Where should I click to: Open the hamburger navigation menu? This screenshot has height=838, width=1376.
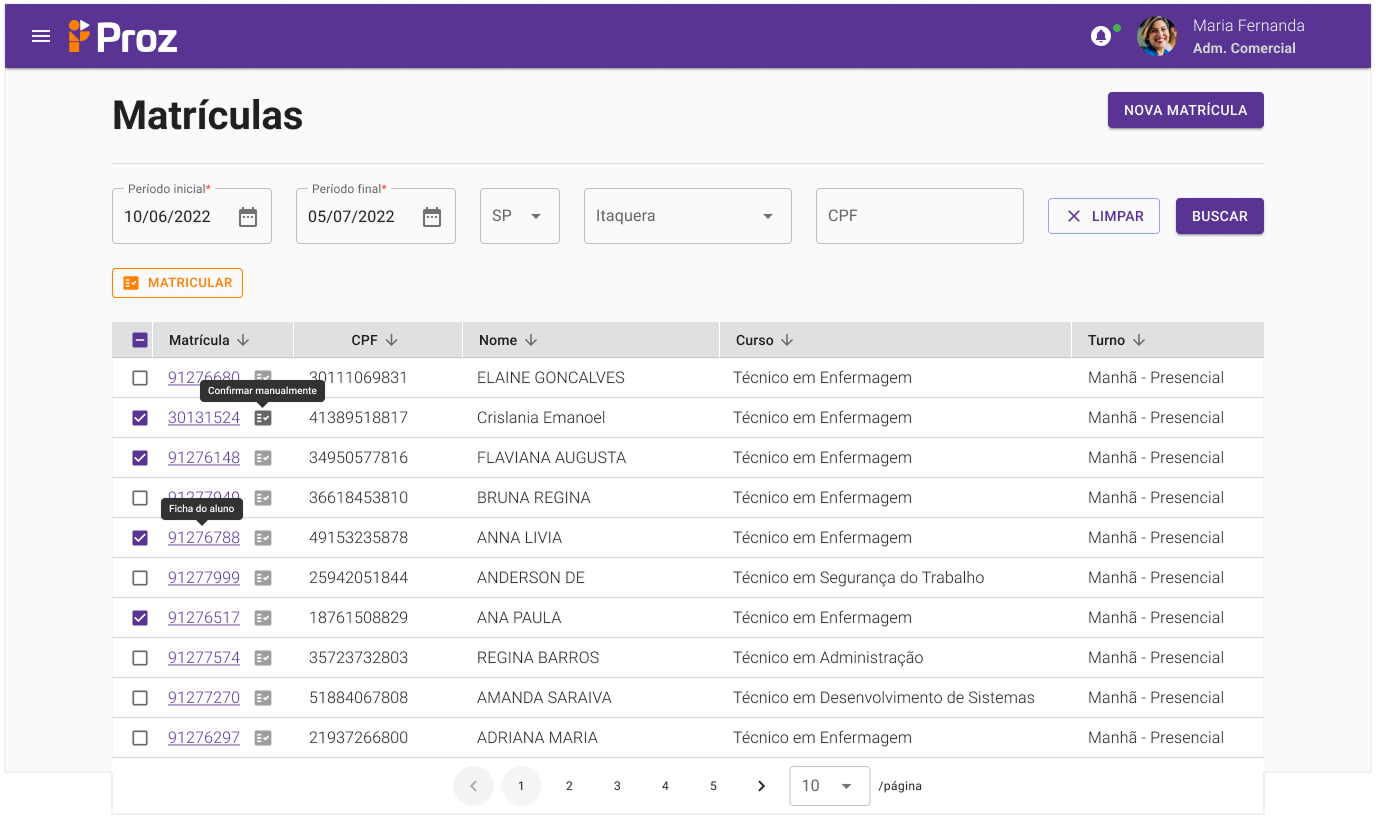[41, 37]
